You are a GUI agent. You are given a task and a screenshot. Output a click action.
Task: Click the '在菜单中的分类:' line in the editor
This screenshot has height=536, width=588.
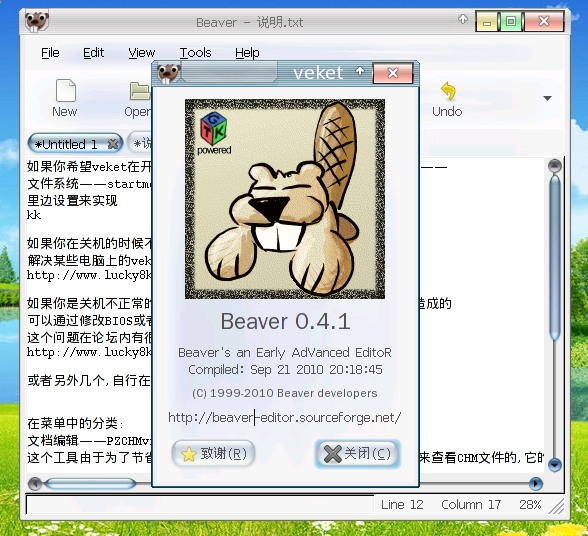click(x=75, y=423)
